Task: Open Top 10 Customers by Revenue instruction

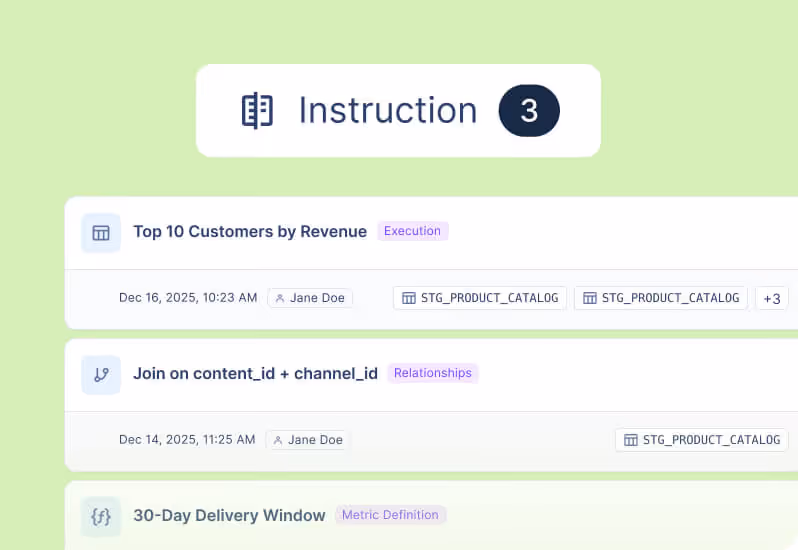Action: click(250, 231)
